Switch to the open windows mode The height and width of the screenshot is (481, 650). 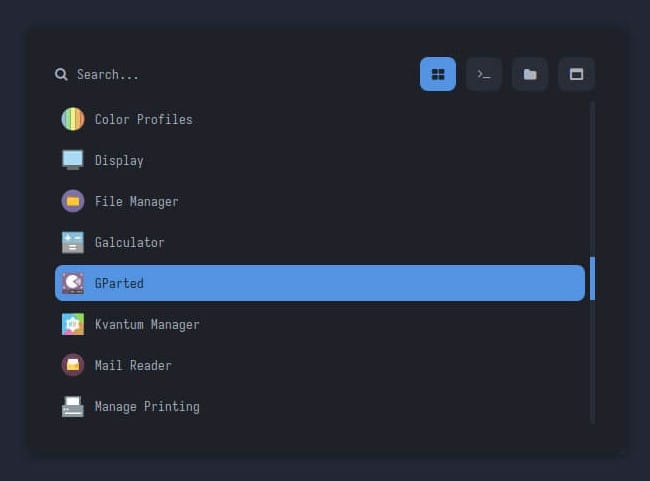click(576, 74)
